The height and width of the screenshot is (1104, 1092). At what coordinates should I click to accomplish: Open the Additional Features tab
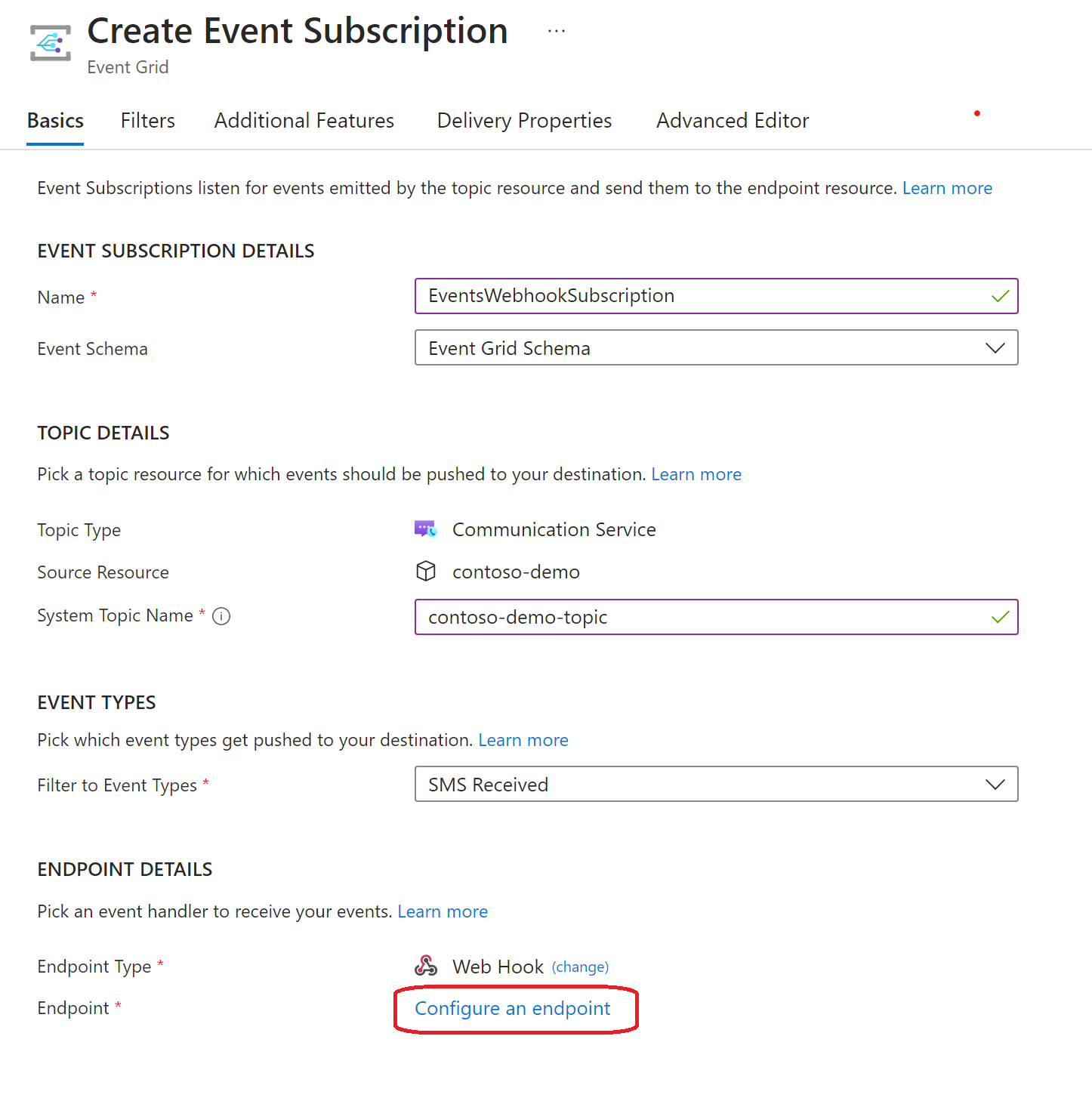tap(304, 121)
